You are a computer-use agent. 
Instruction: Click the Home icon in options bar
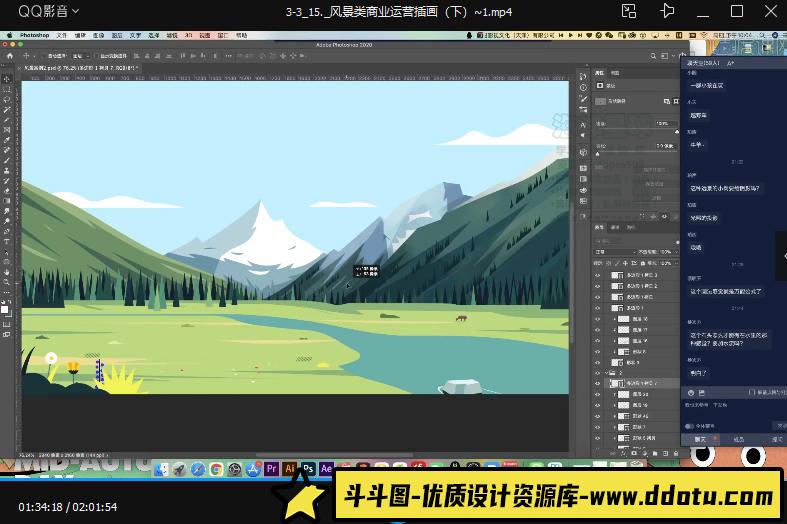click(10, 56)
